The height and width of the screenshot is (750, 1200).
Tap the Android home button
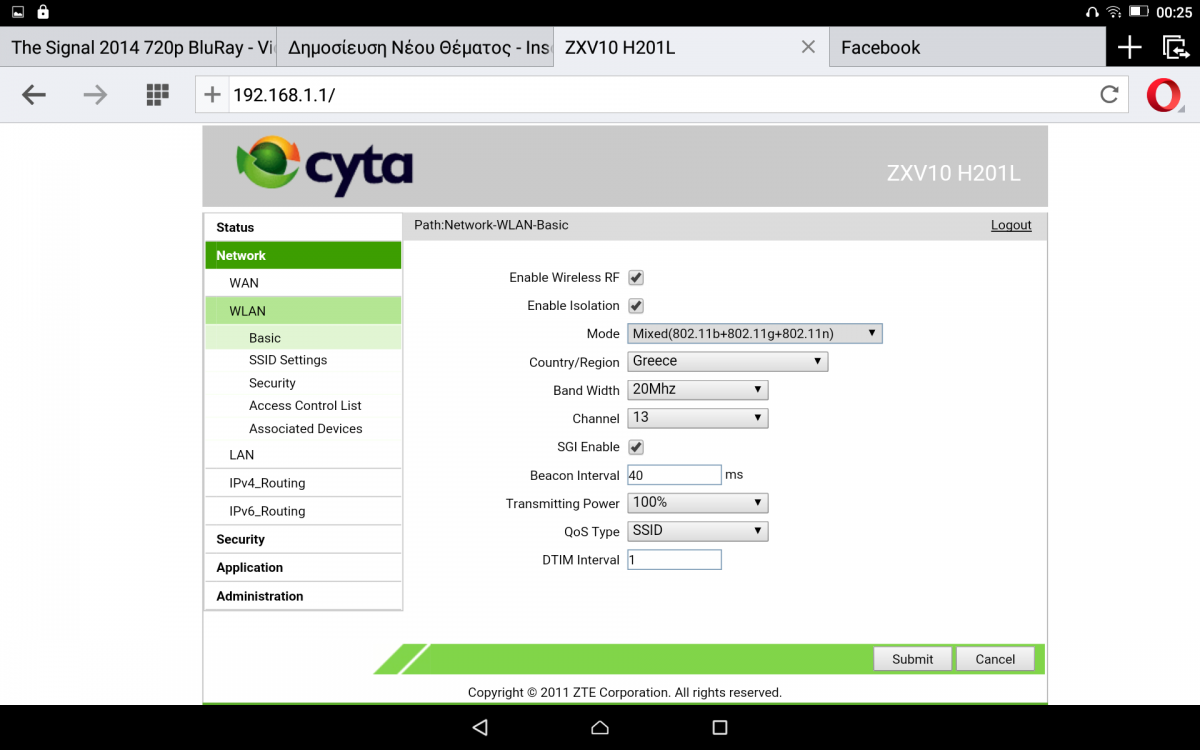tap(599, 727)
